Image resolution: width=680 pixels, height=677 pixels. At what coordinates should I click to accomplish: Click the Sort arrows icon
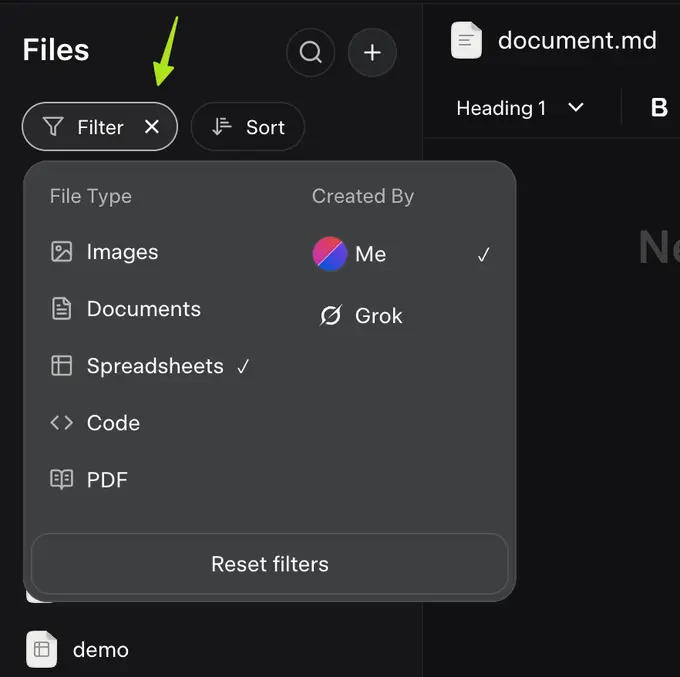(222, 127)
